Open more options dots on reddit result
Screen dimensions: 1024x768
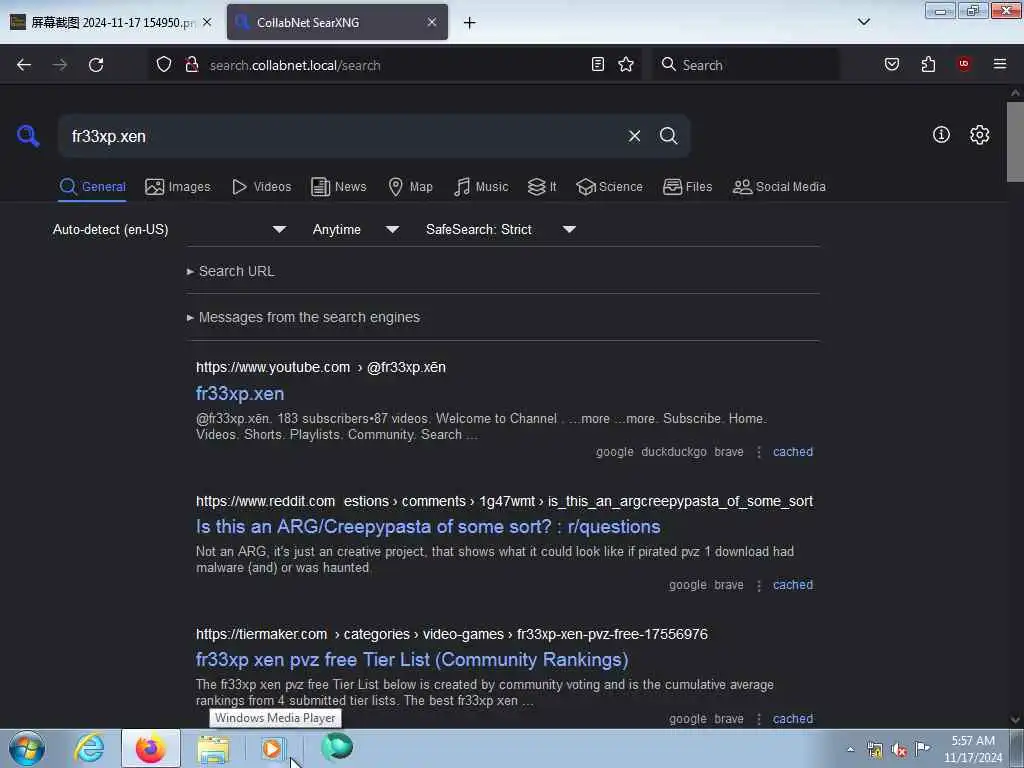coord(758,585)
